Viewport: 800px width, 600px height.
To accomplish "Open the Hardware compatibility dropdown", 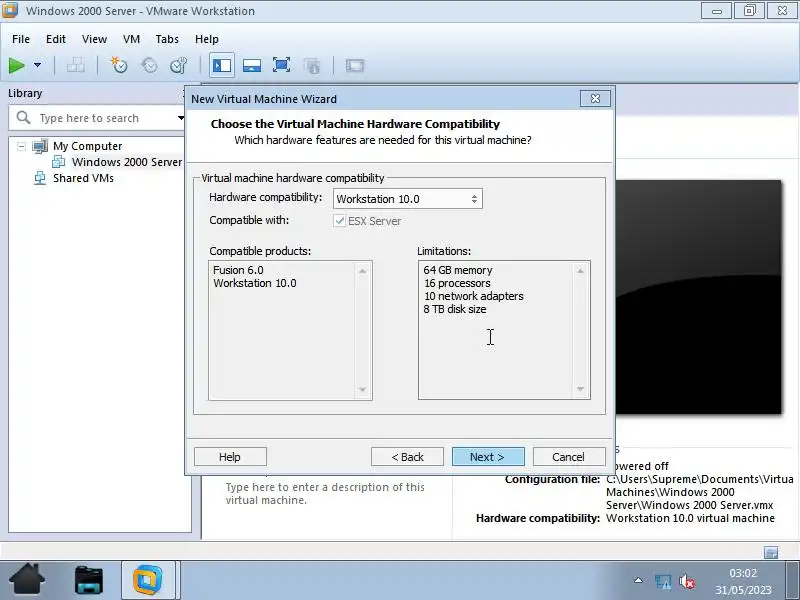I will pos(408,199).
